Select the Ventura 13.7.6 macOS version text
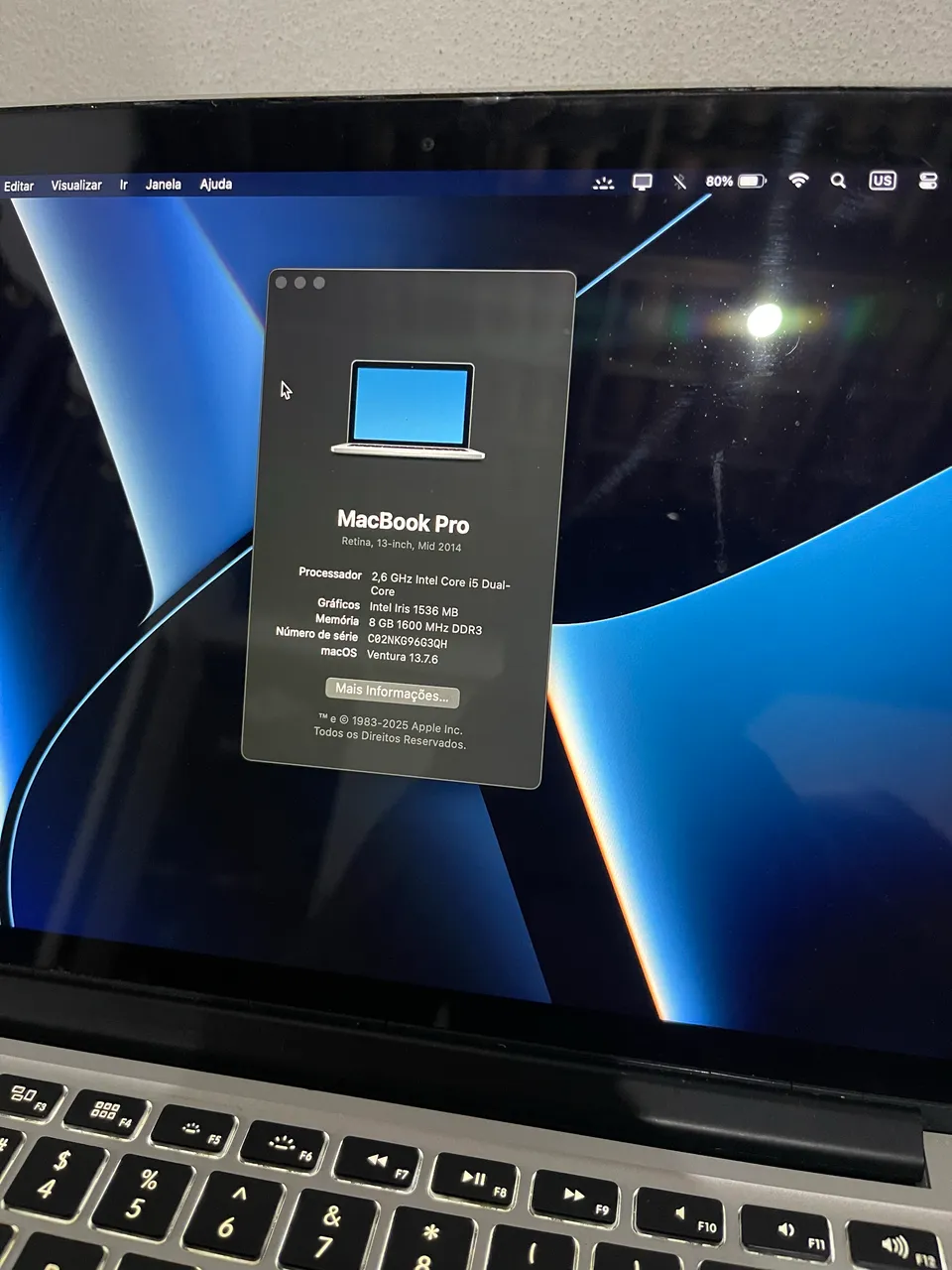The image size is (952, 1270). (x=402, y=656)
